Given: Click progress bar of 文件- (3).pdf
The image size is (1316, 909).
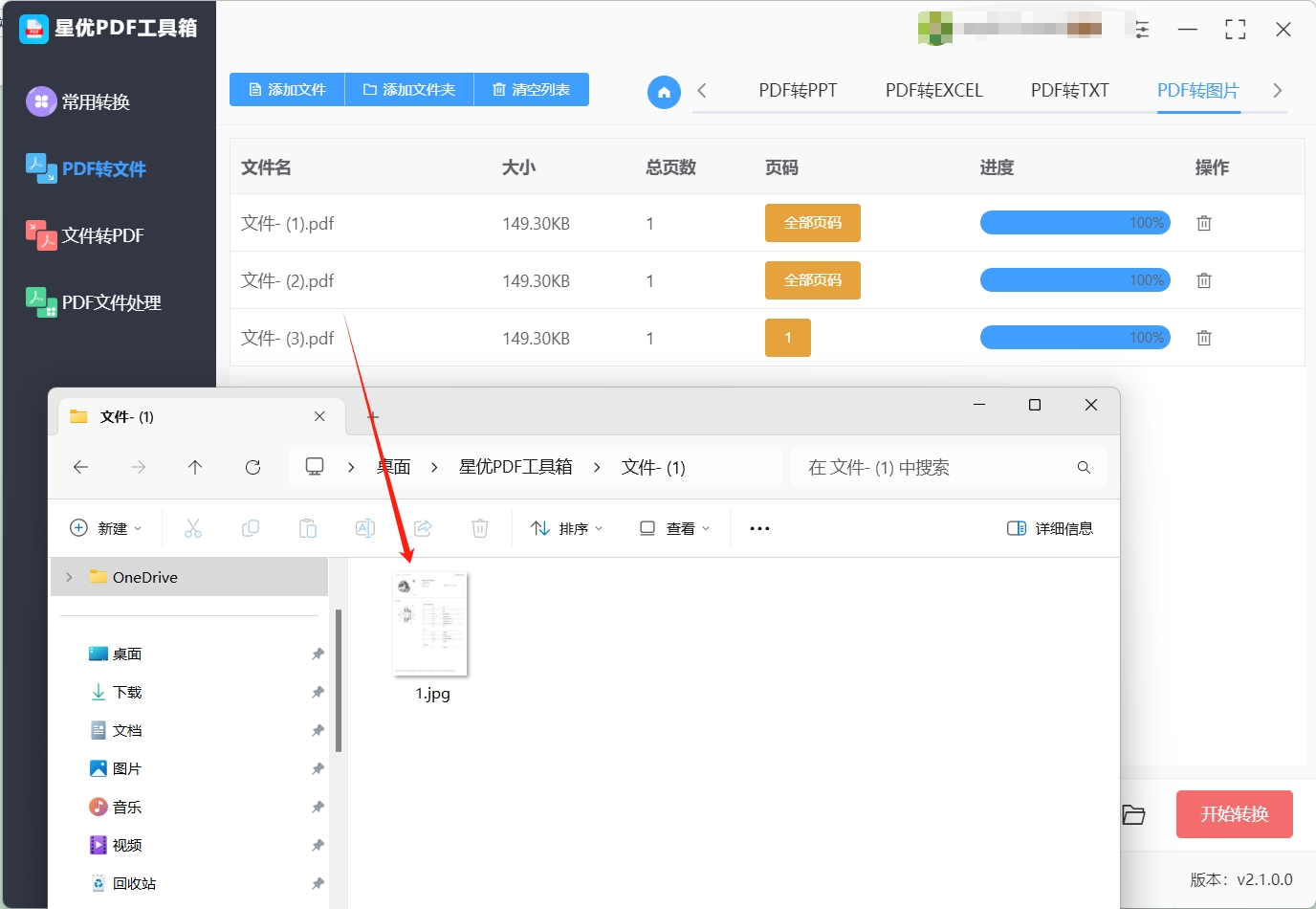Looking at the screenshot, I should (x=1075, y=338).
